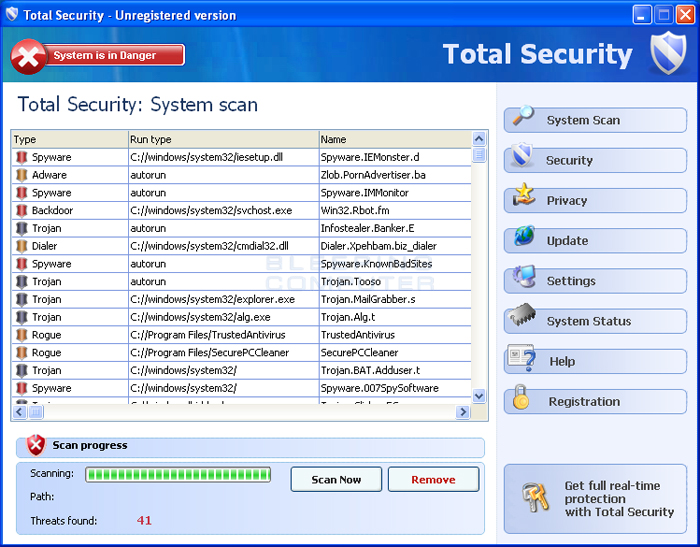Click the keys icon in protection banner

point(535,497)
